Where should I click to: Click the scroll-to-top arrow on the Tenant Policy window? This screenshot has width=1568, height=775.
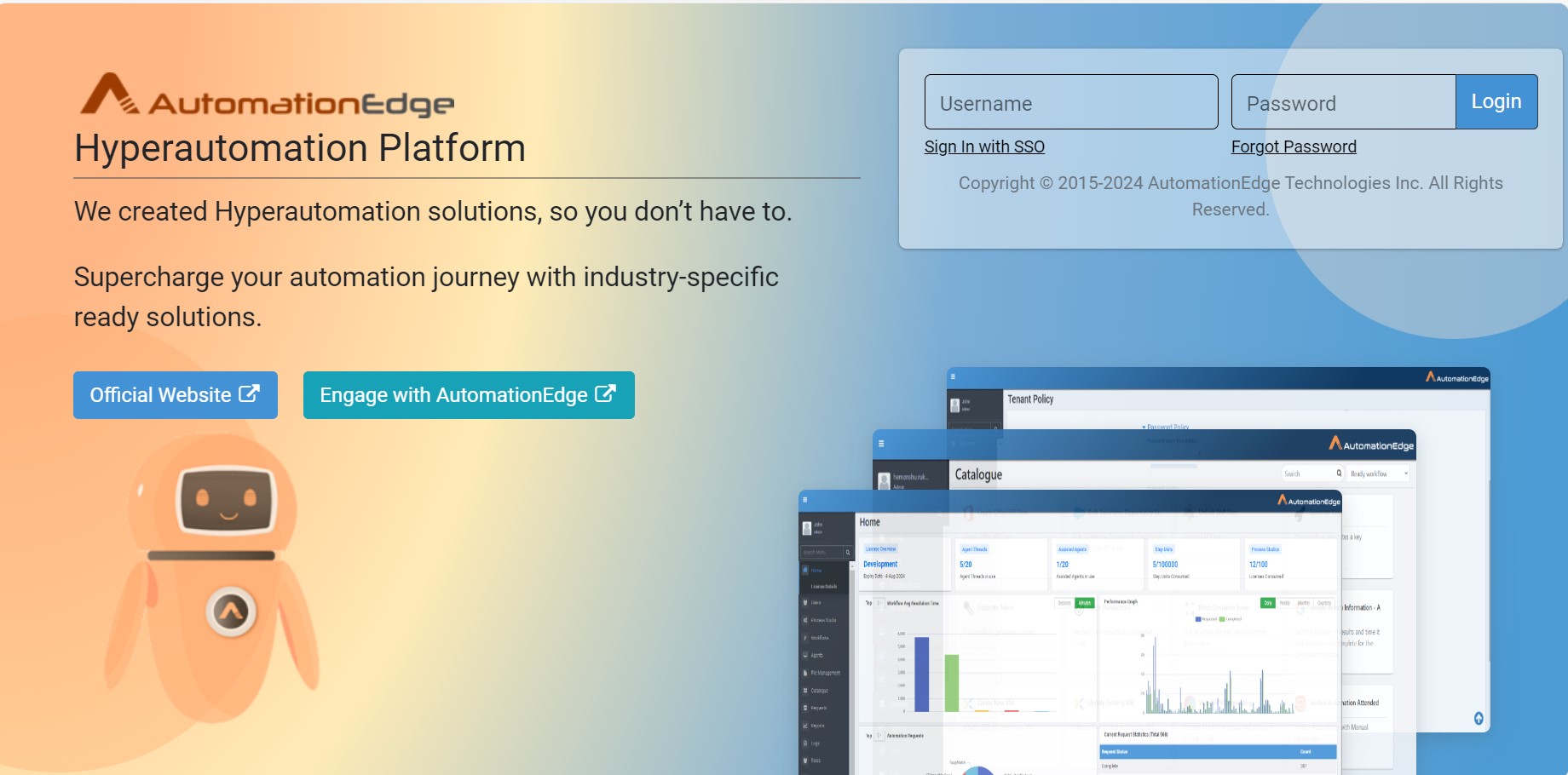[1478, 718]
